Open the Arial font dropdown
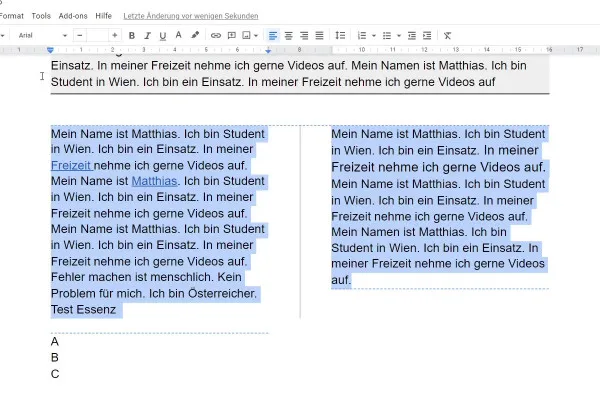The width and height of the screenshot is (600, 400). 43,36
